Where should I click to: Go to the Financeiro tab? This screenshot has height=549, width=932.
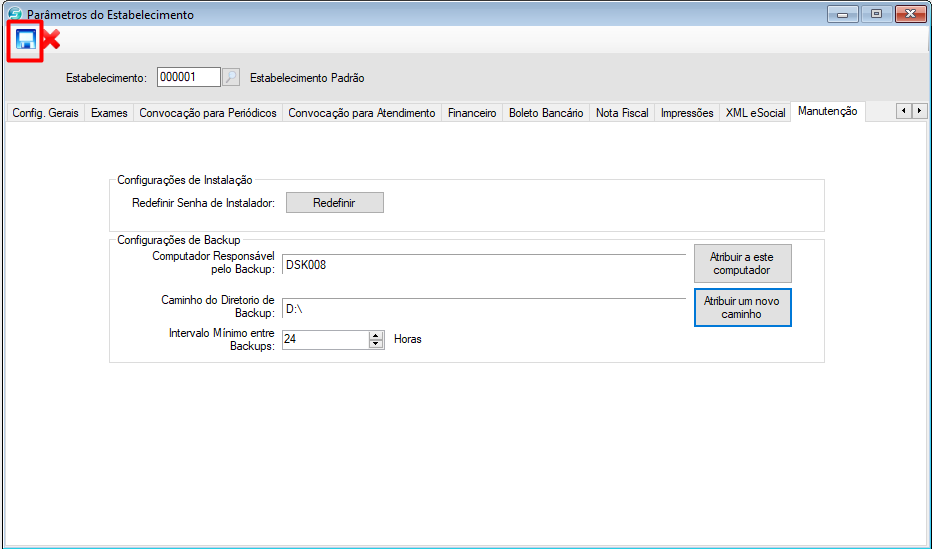pos(472,113)
